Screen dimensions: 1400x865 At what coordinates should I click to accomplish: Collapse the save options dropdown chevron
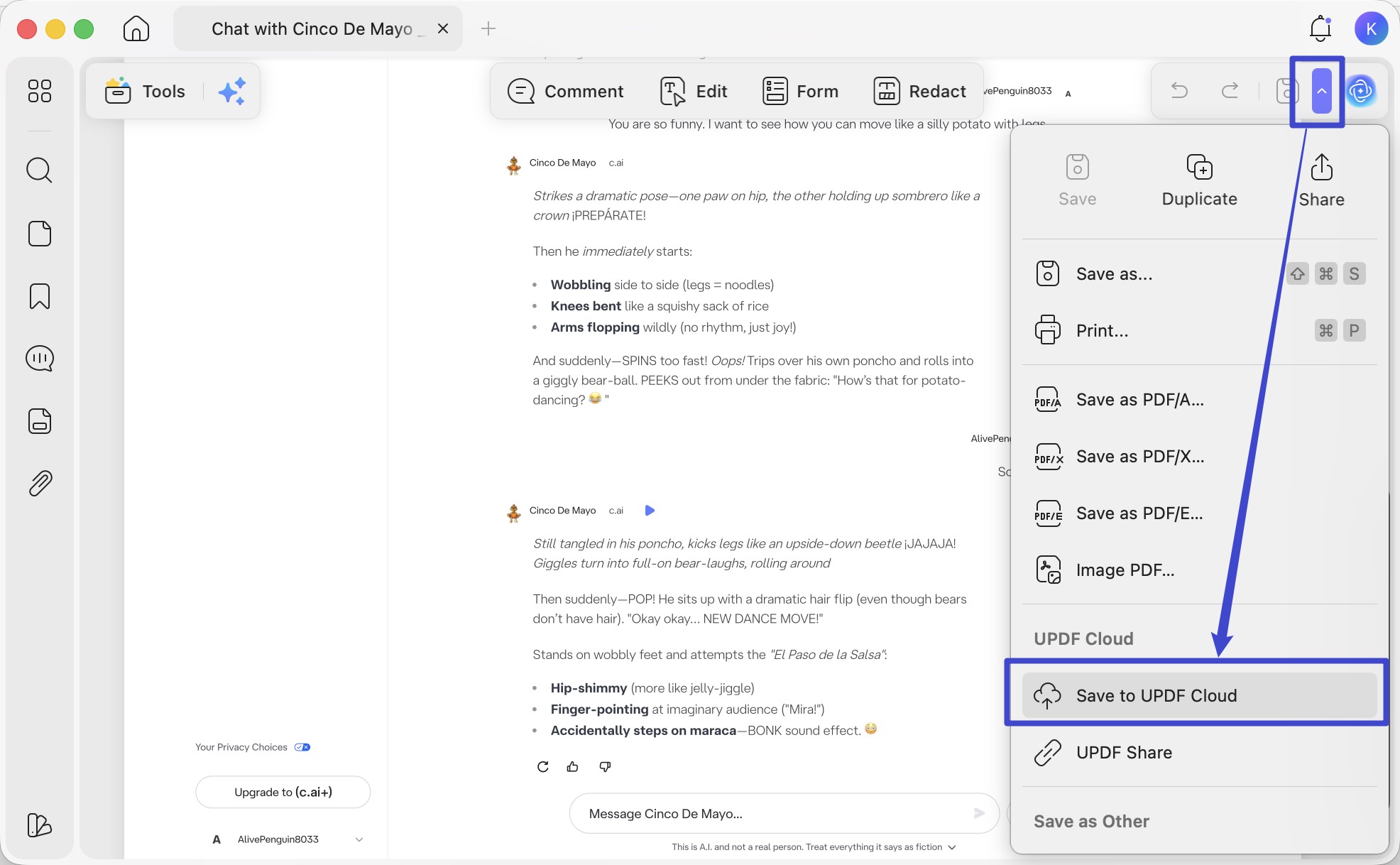click(1321, 91)
